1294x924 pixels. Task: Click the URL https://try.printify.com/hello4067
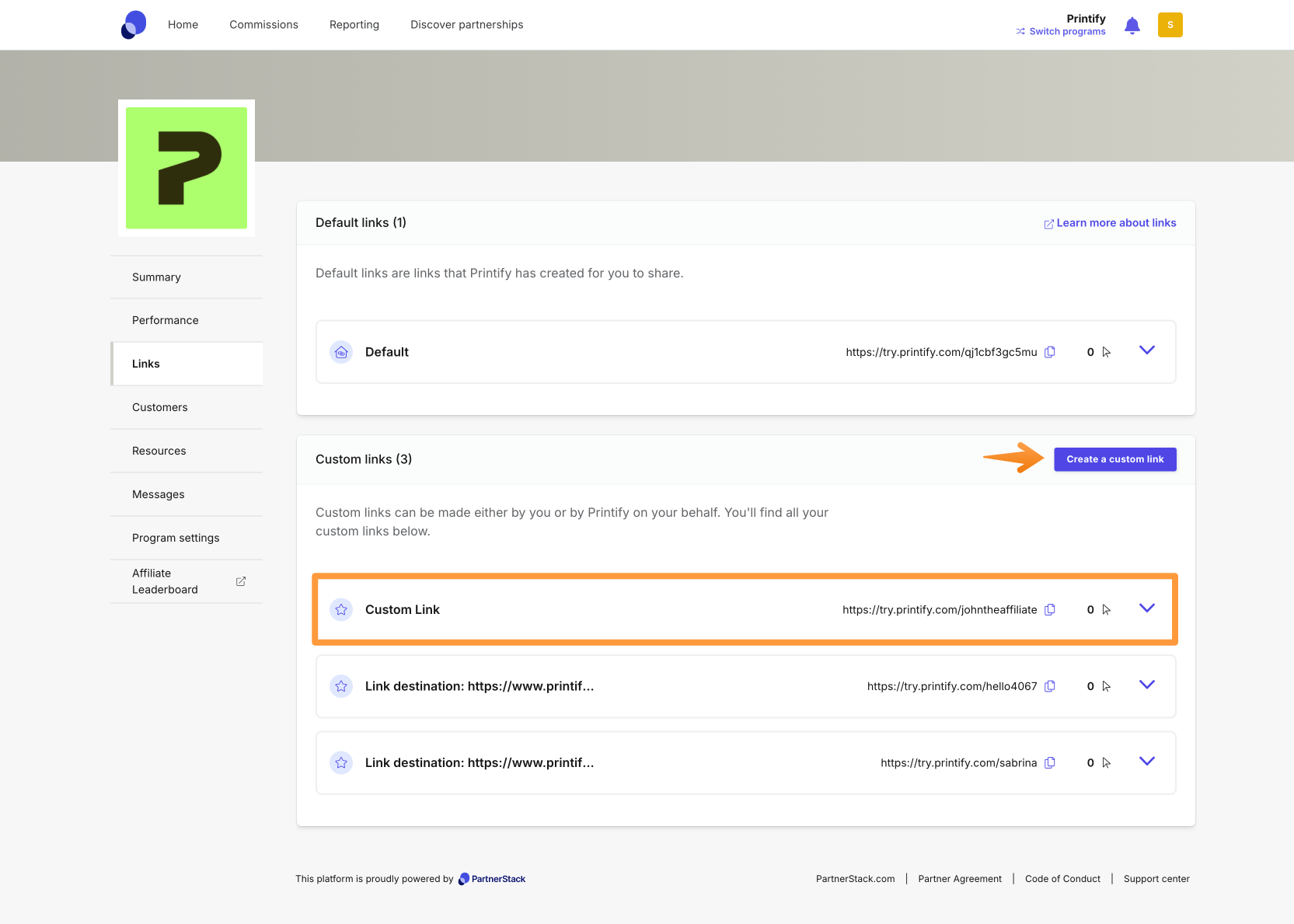[x=952, y=686]
